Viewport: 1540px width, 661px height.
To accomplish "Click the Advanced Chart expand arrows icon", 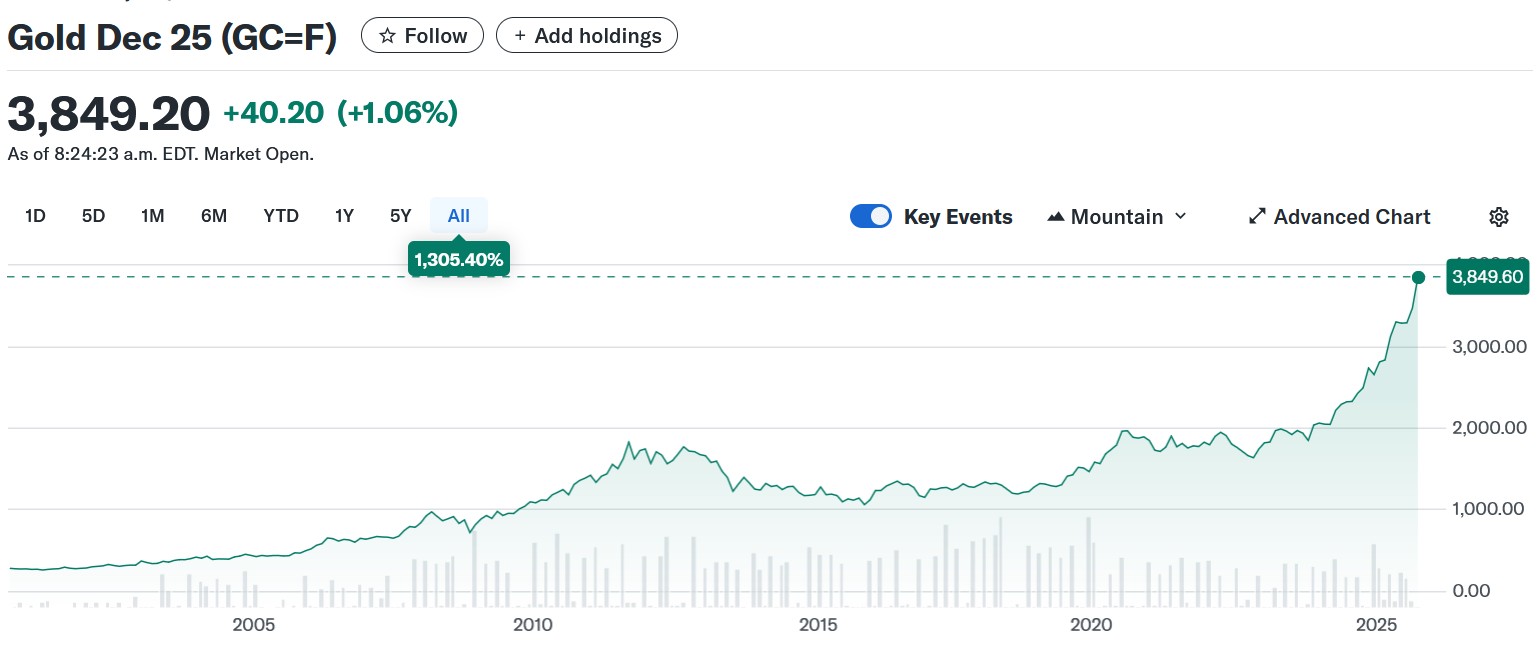I will (1257, 217).
